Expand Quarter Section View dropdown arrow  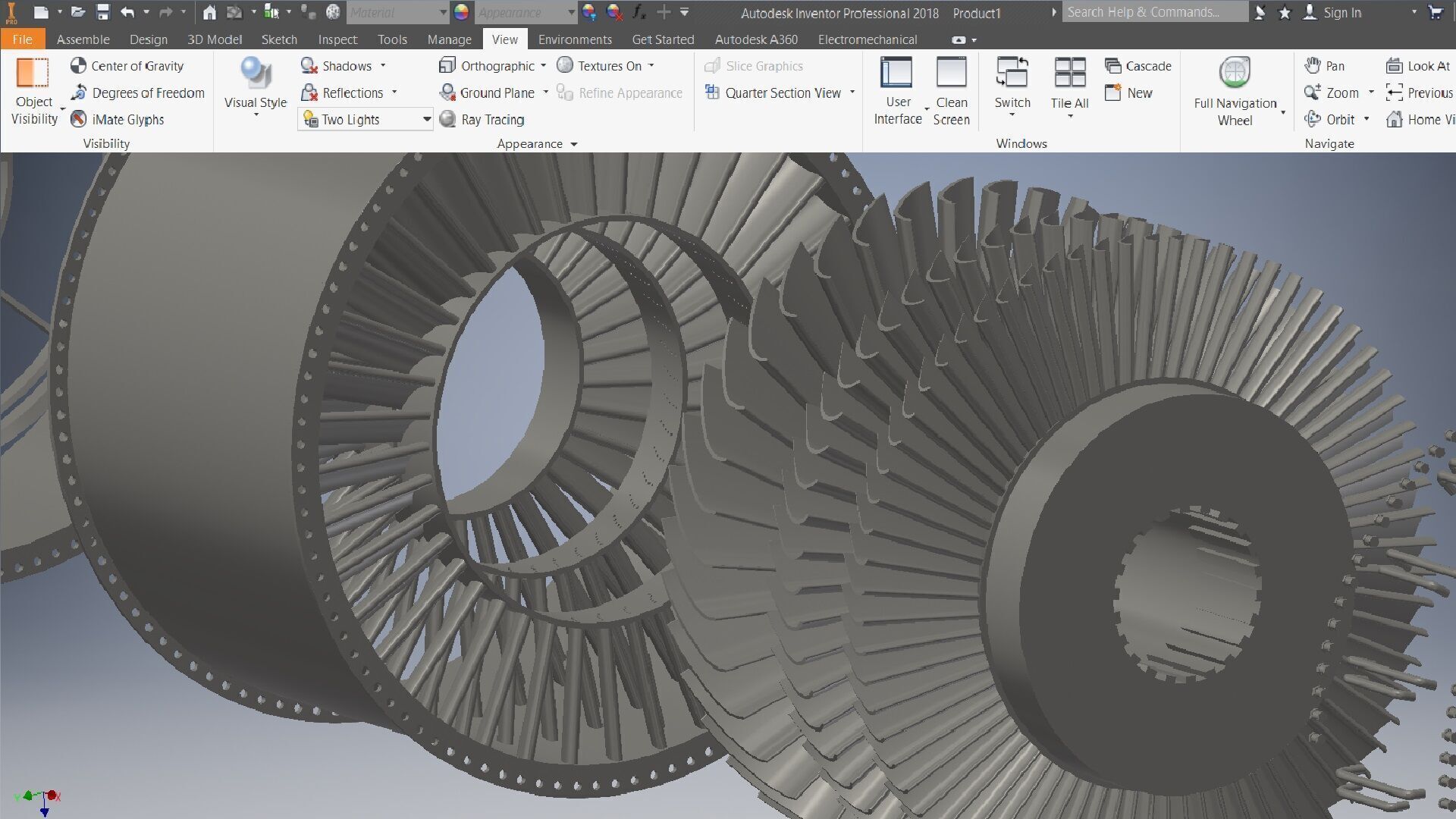852,93
